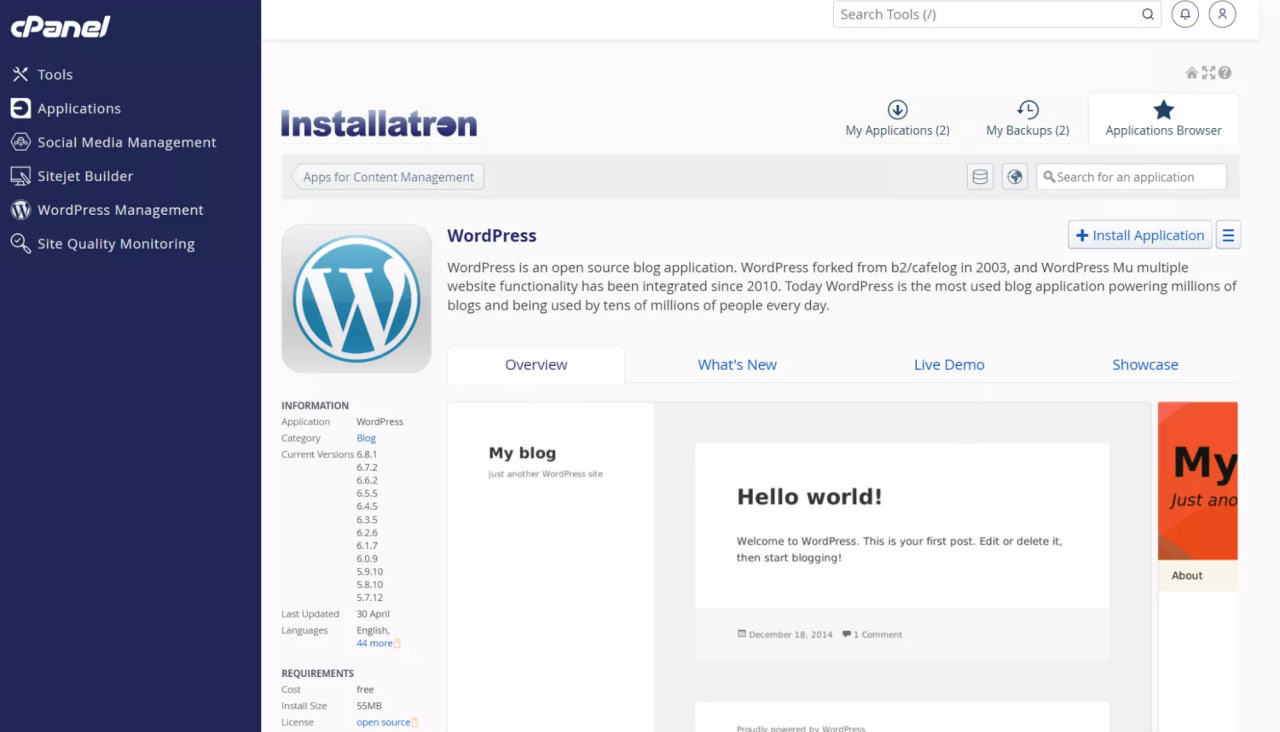Click the WordPress logo thumbnail

click(356, 298)
